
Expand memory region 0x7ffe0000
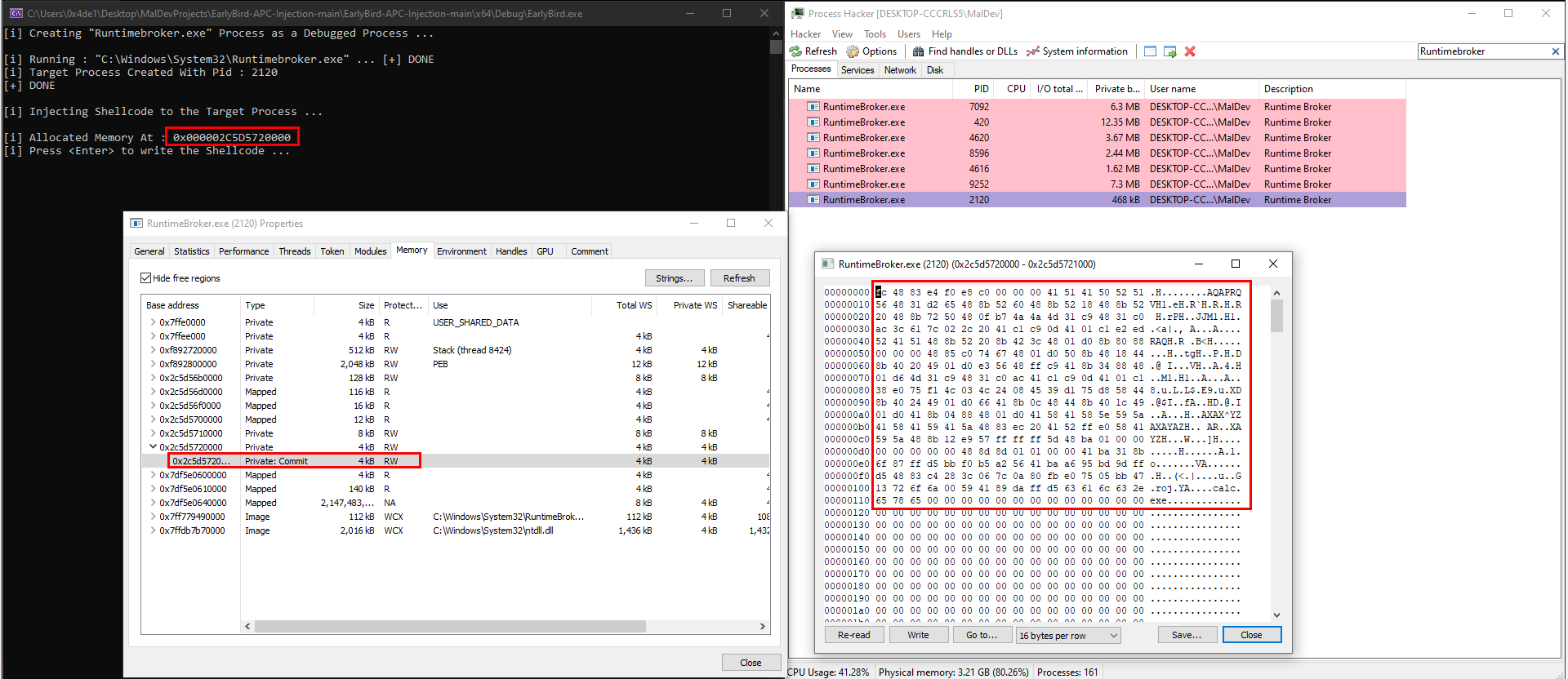pos(153,322)
